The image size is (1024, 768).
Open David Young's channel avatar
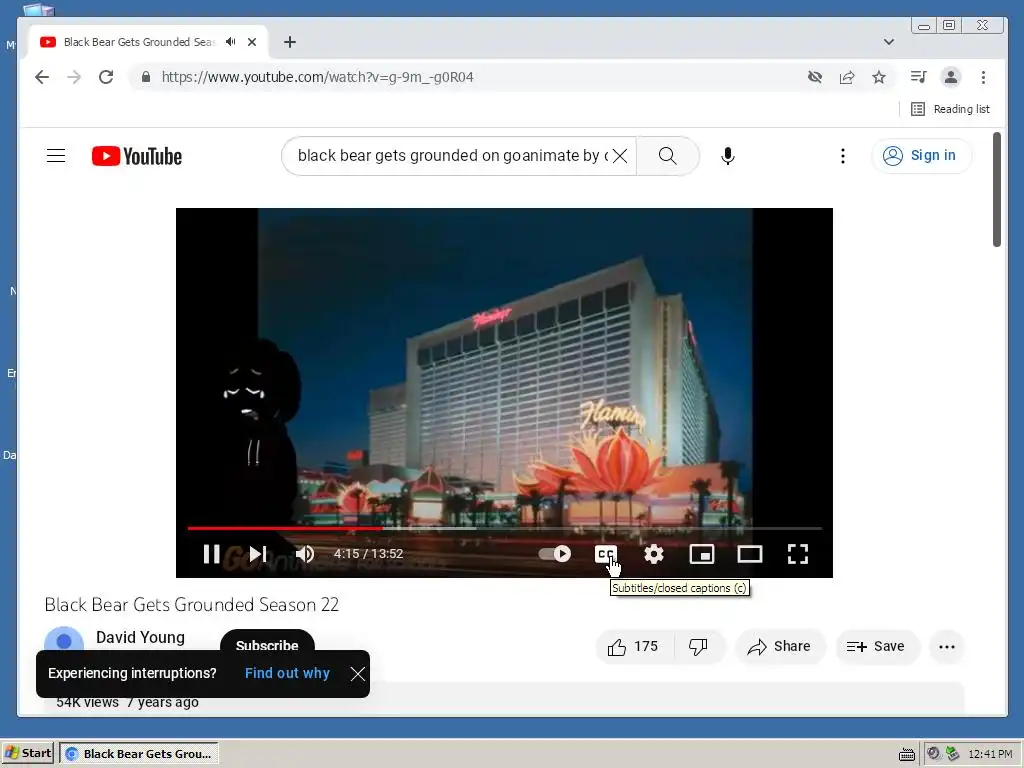[64, 640]
